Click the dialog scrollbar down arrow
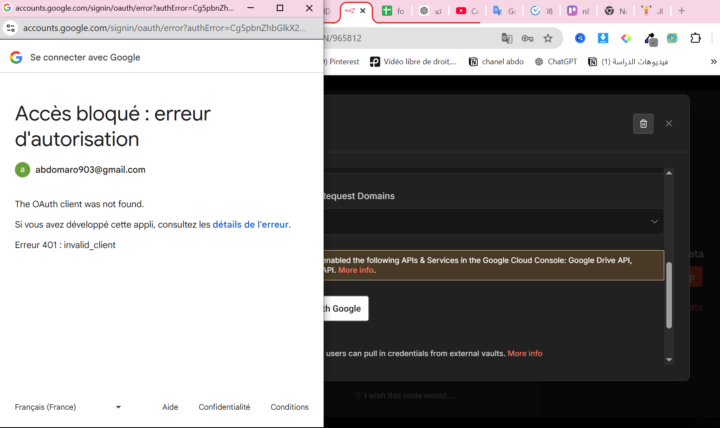 point(669,360)
